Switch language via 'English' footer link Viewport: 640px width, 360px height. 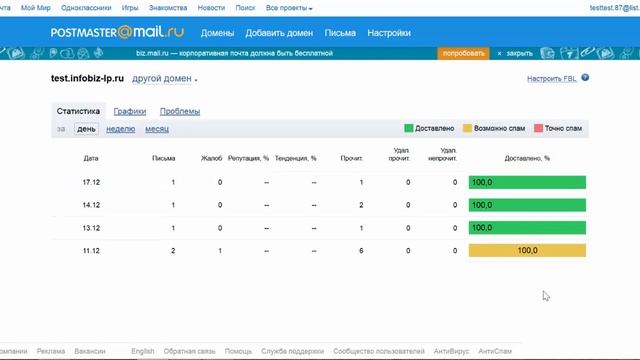tap(142, 351)
